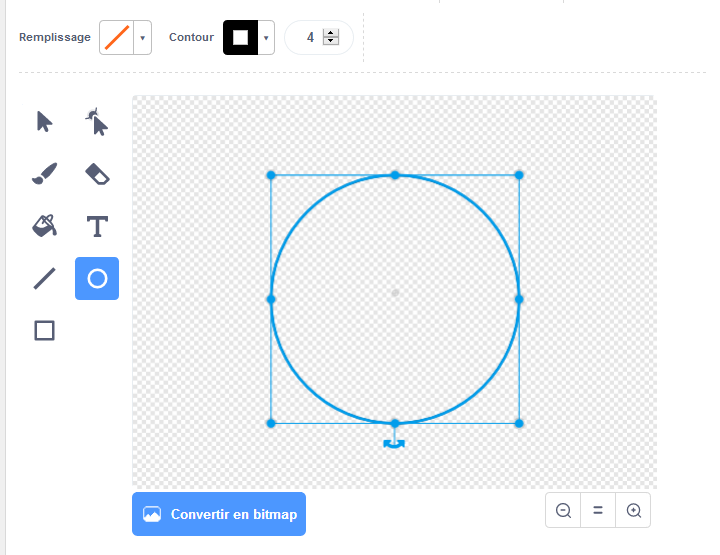The width and height of the screenshot is (720, 555).
Task: Click the black Contour color swatch
Action: pos(240,38)
